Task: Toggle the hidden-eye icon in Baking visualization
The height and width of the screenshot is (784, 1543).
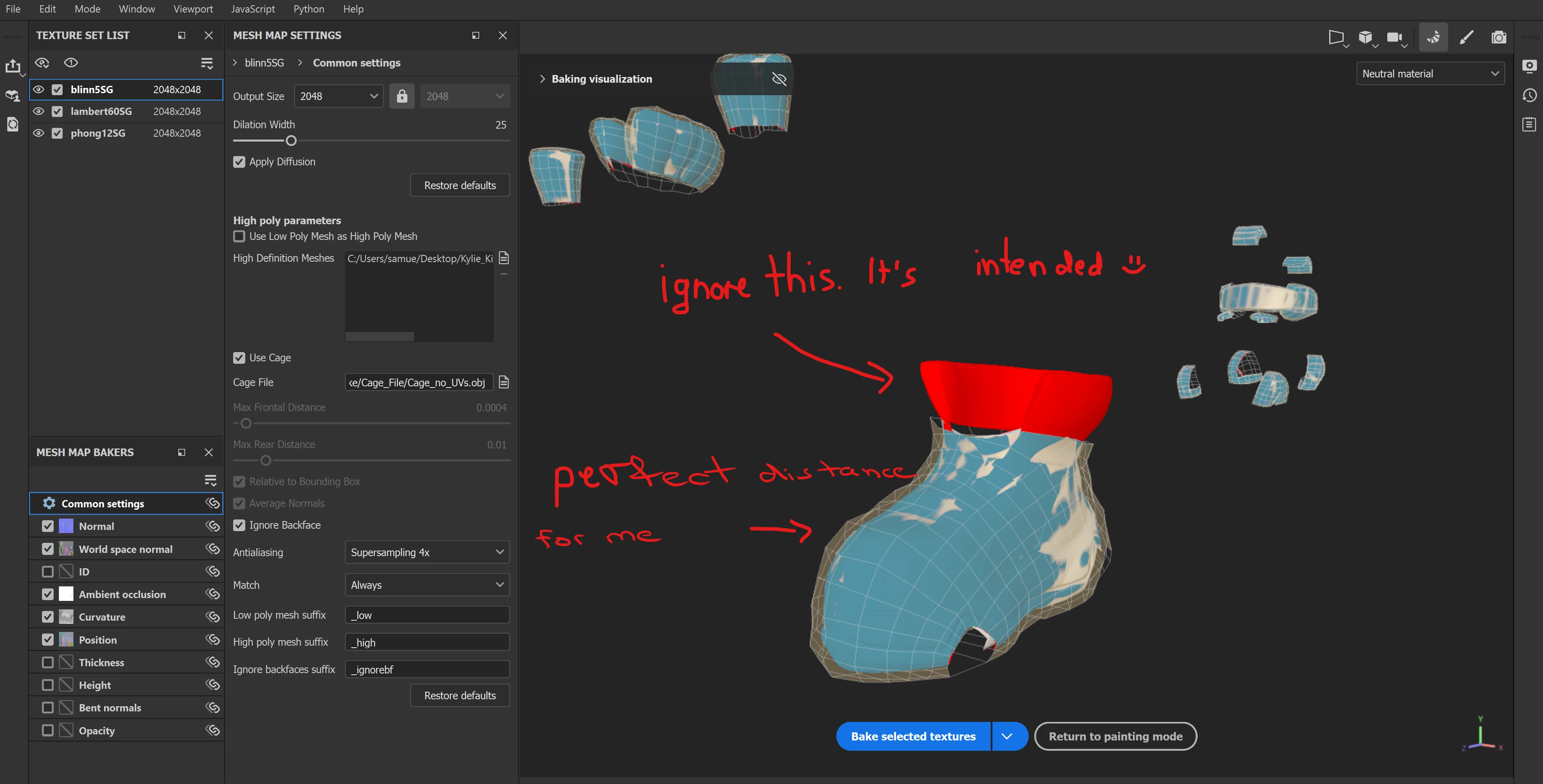Action: tap(779, 79)
